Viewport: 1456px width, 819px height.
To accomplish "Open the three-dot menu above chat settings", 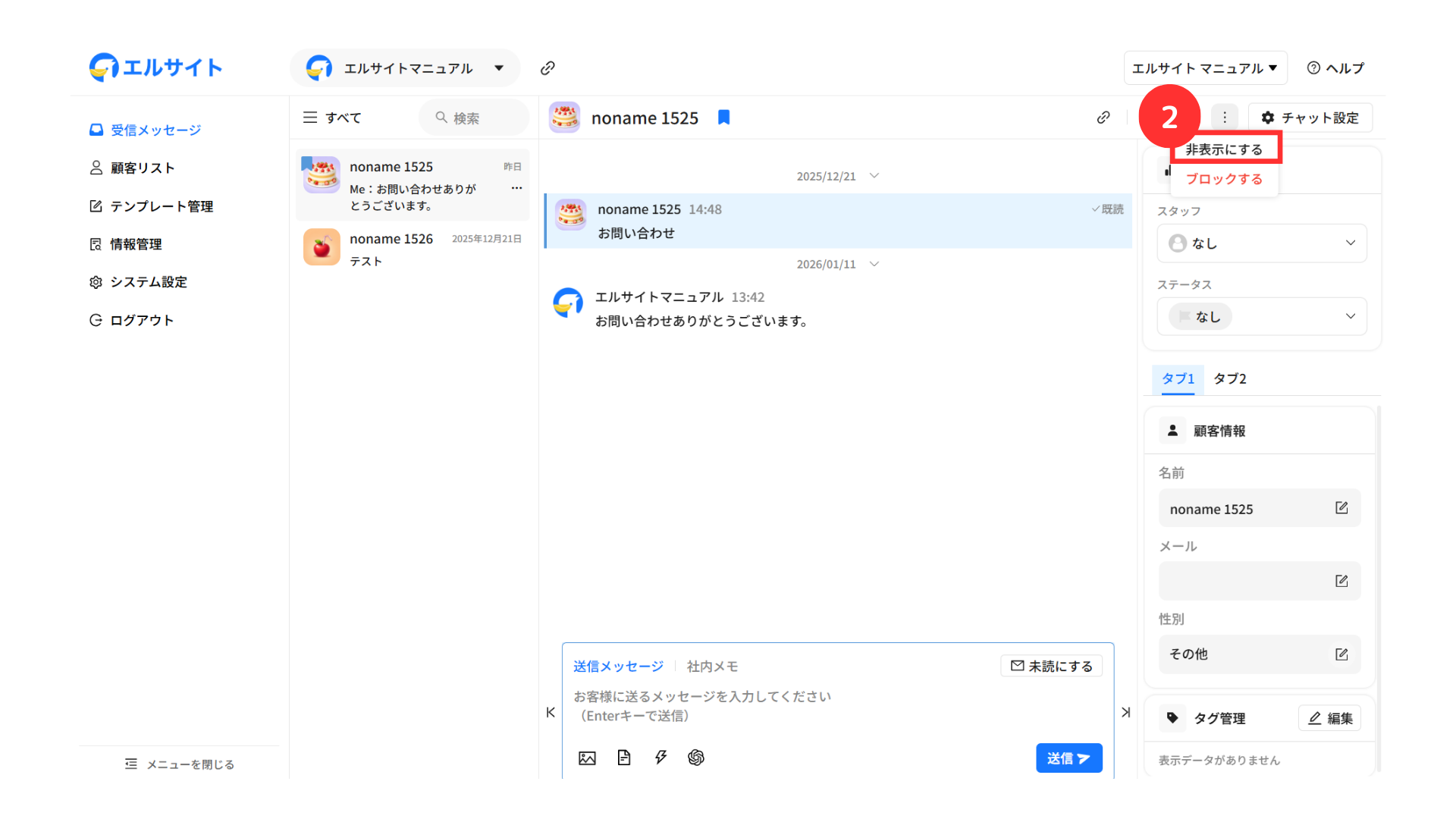I will 1224,118.
